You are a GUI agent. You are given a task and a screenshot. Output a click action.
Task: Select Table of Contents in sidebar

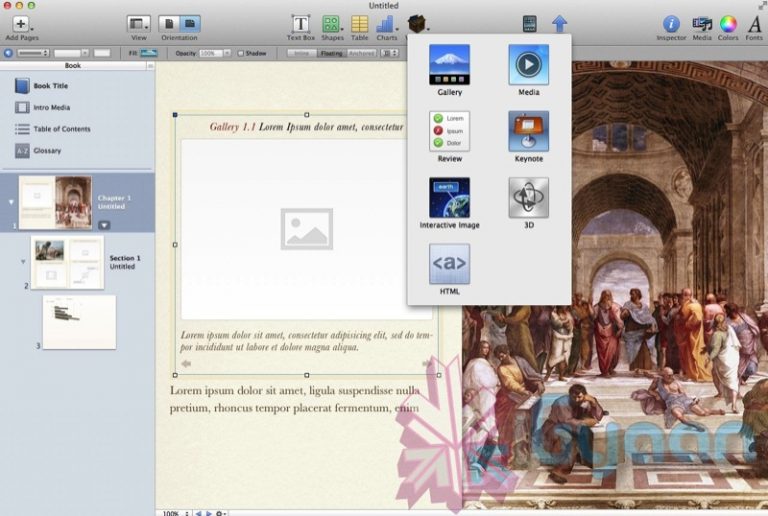61,129
